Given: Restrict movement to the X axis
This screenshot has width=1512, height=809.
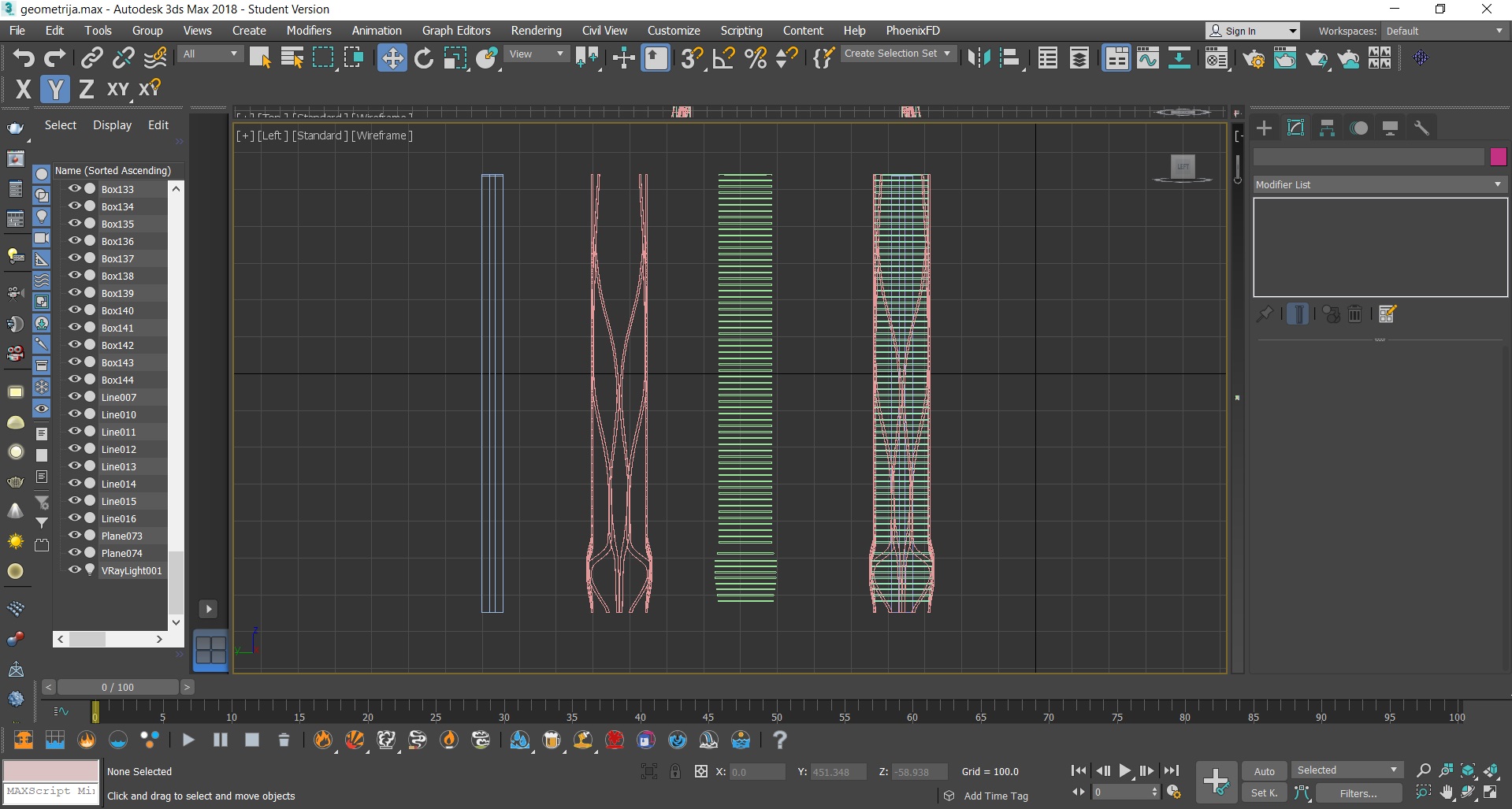Looking at the screenshot, I should 23,90.
